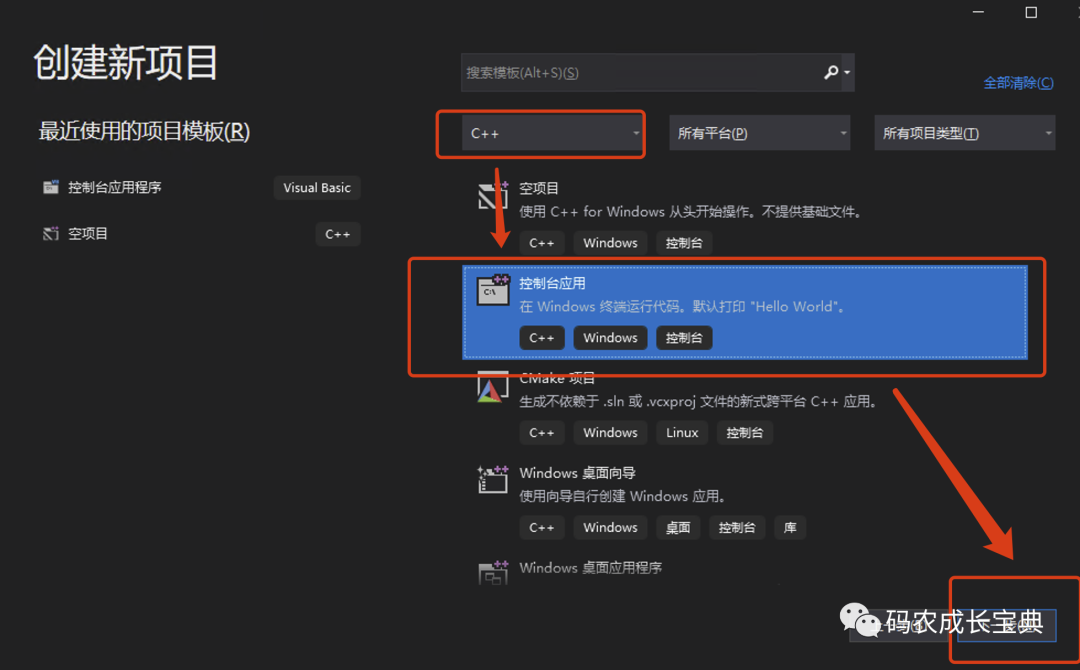Click the Visual Basic 控制台应用程序 recent template icon
The height and width of the screenshot is (670, 1080).
click(50, 187)
